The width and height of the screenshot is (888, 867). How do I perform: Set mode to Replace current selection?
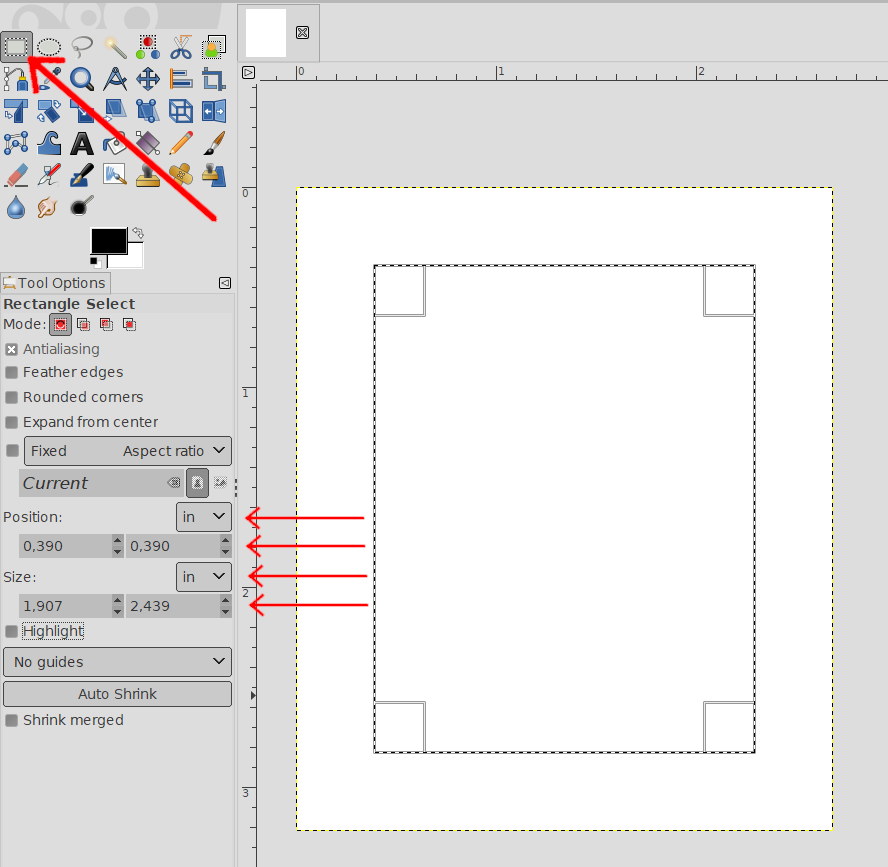click(61, 324)
